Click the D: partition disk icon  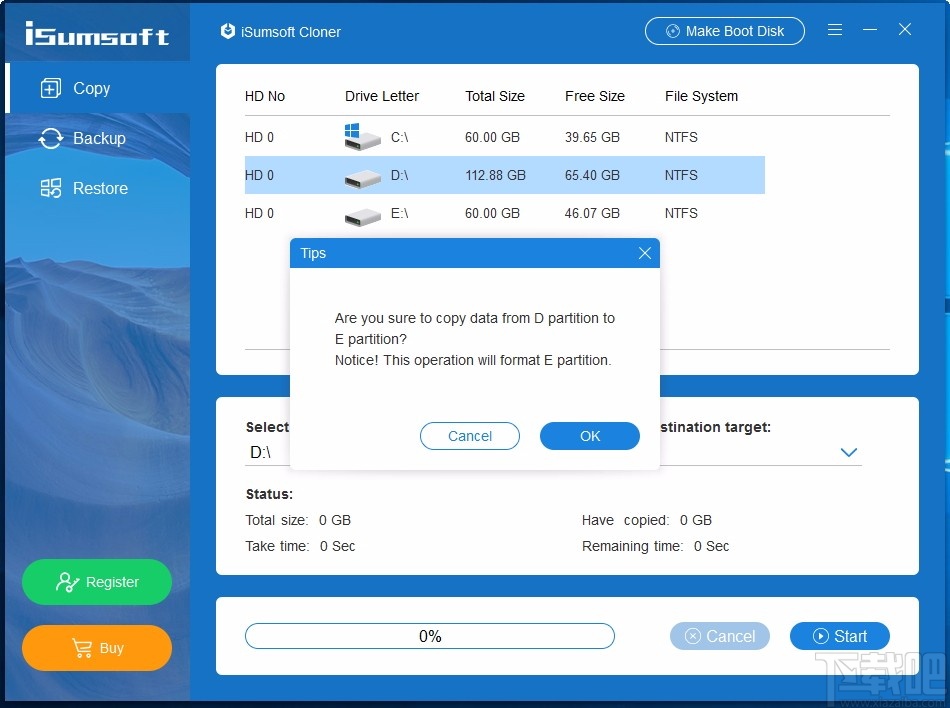(x=361, y=175)
